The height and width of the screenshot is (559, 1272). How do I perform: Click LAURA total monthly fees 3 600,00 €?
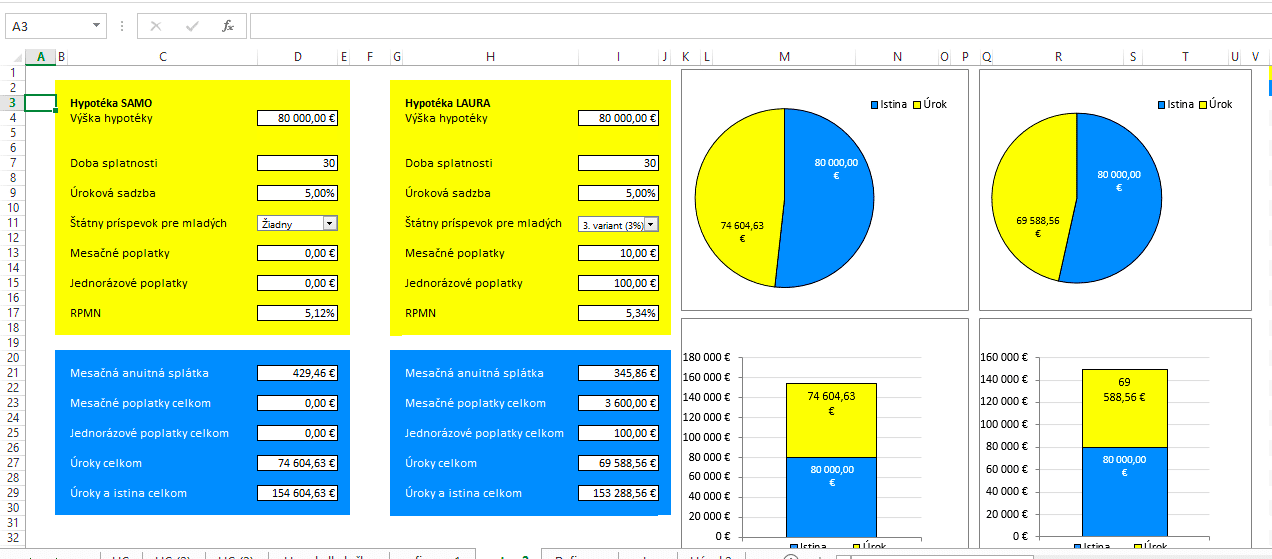(618, 403)
